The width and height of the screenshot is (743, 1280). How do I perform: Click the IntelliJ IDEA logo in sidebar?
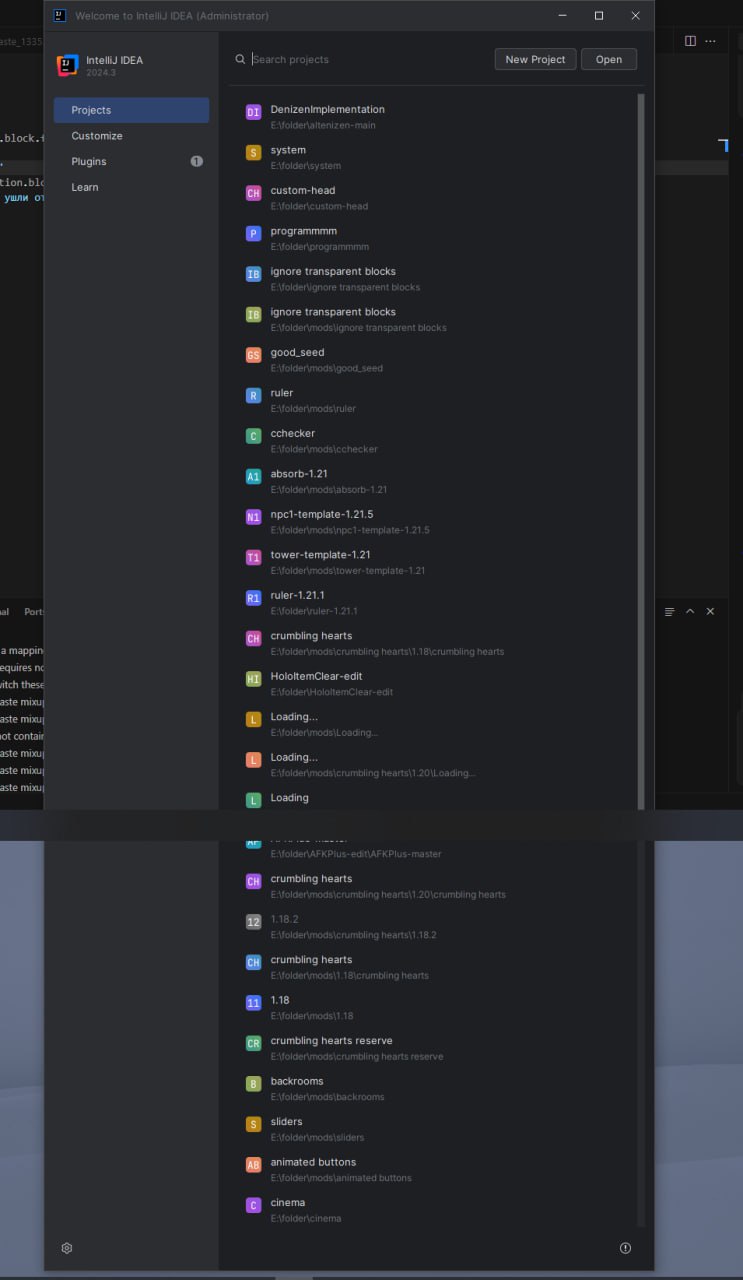(x=68, y=65)
